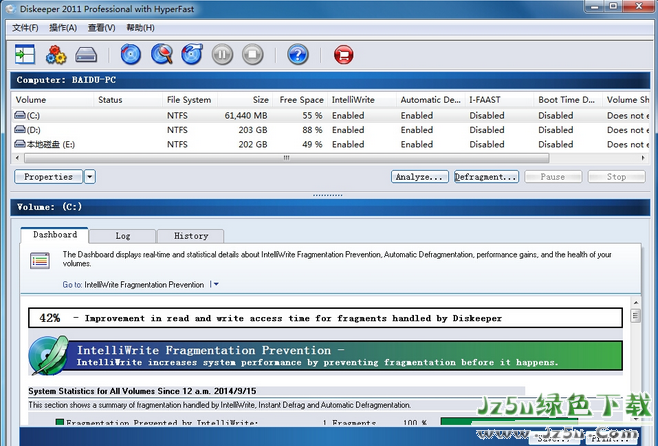Click Go to IntelliWrite Fragmentation Prevention link
This screenshot has width=658, height=446.
[144, 284]
